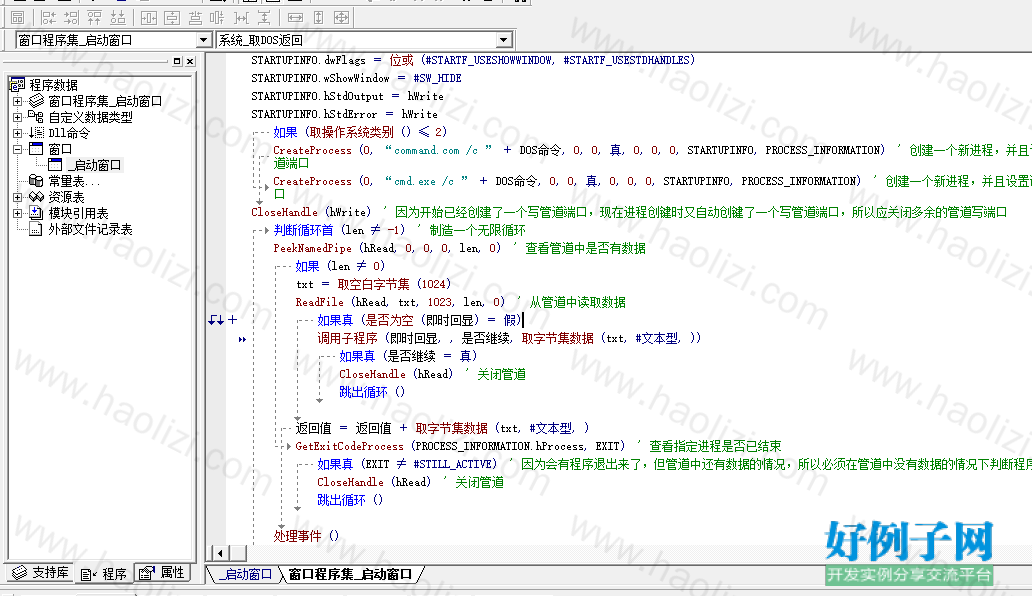Click the 如果 (len ≠ 0) line
The width and height of the screenshot is (1032, 596).
coord(340,266)
